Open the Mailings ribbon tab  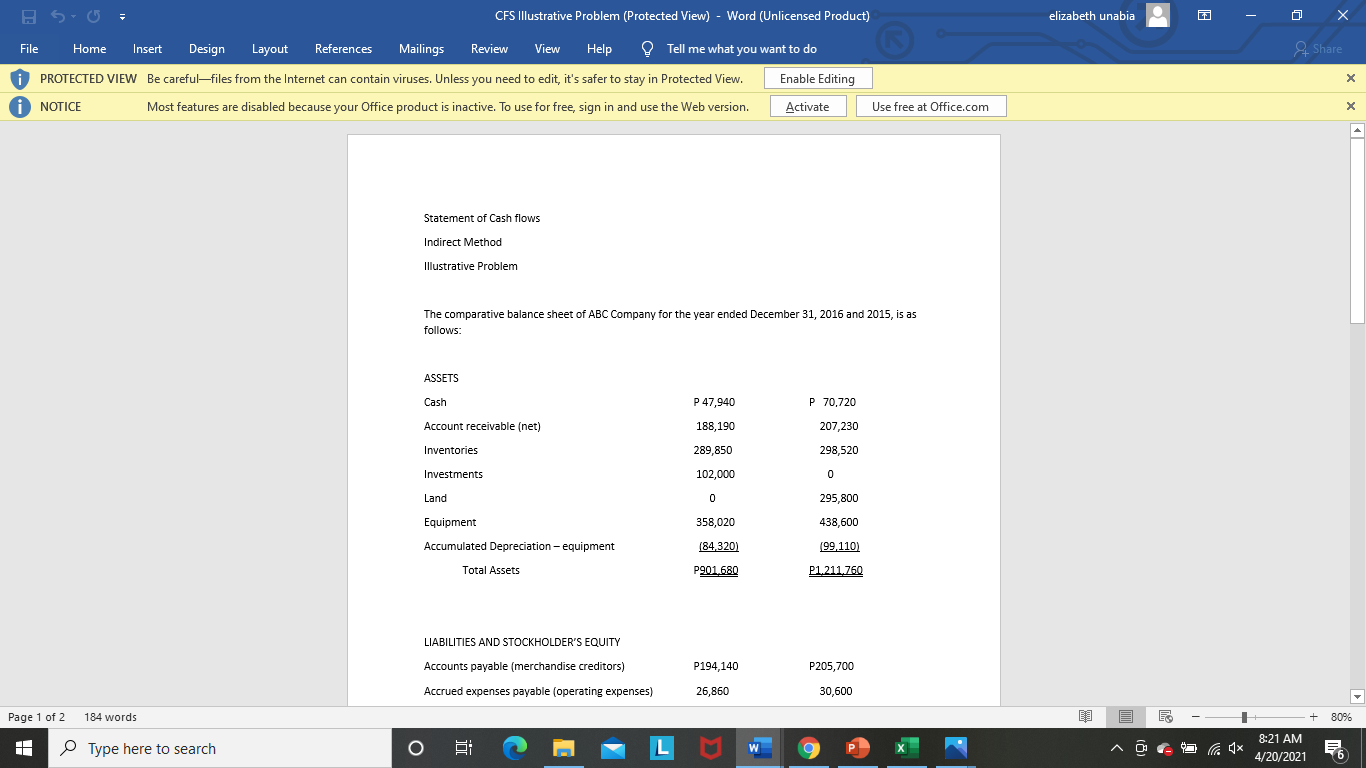(x=421, y=48)
